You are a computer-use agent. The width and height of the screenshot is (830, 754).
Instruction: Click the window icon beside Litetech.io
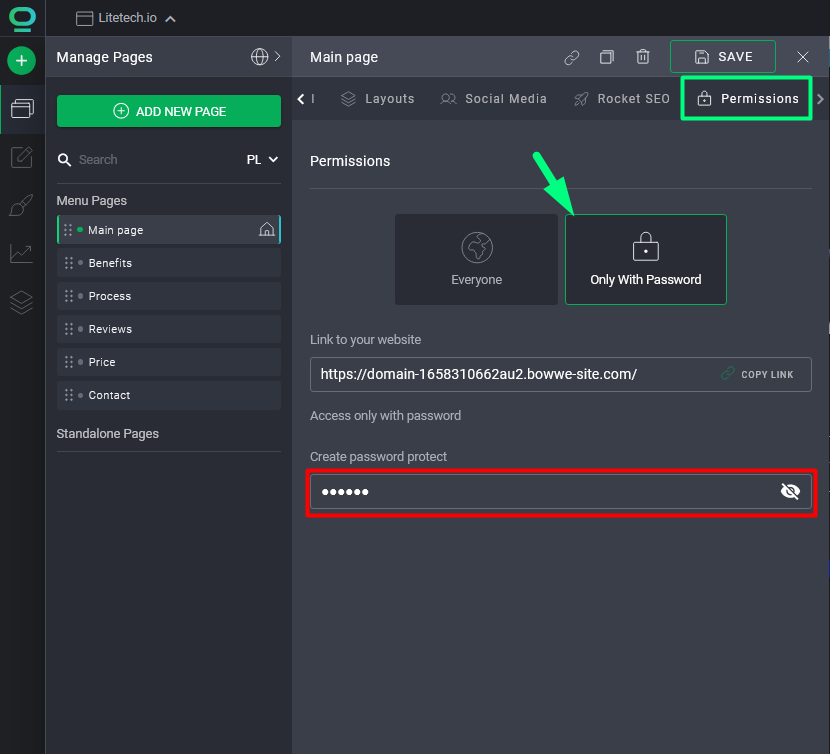click(84, 19)
